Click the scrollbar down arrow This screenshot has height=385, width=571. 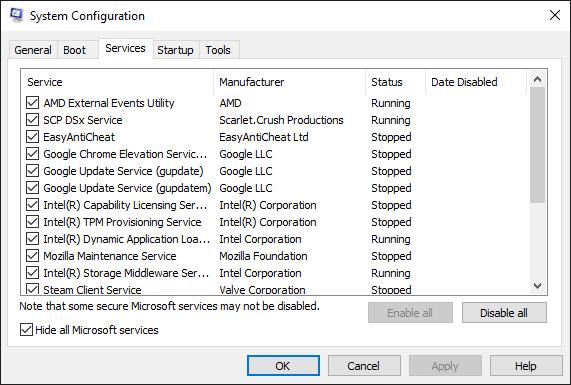click(x=537, y=286)
